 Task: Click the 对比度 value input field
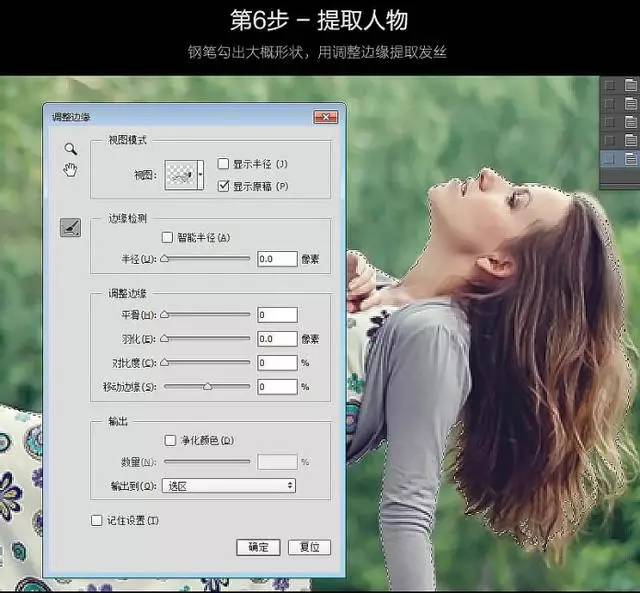pyautogui.click(x=277, y=363)
